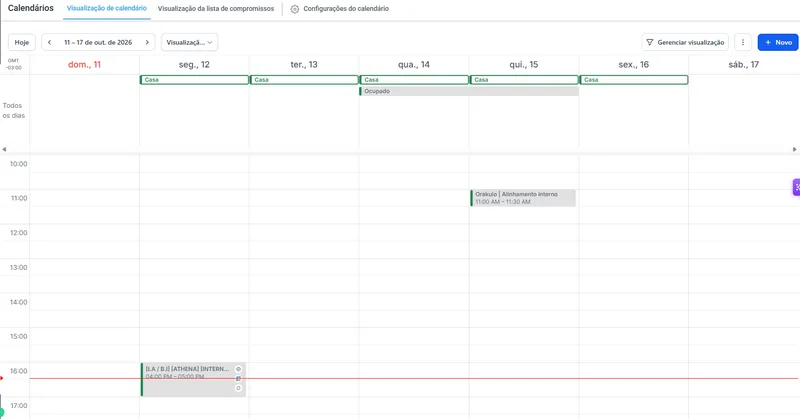Click the GMT -03:00 timezone label
Screen dimensions: 800x419
[x=14, y=64]
